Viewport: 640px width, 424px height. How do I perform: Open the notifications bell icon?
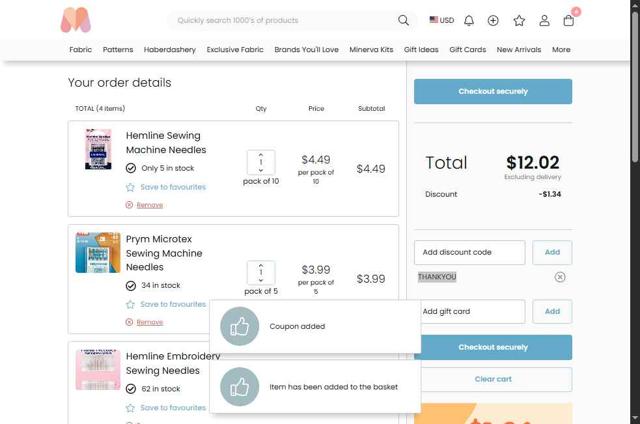pos(469,20)
